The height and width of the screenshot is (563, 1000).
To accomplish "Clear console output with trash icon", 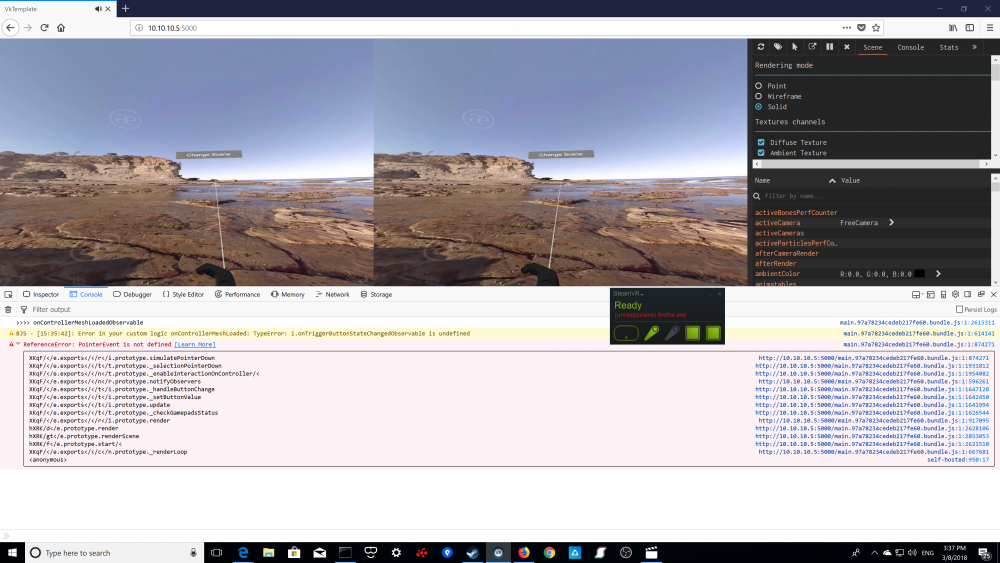I will coord(8,309).
